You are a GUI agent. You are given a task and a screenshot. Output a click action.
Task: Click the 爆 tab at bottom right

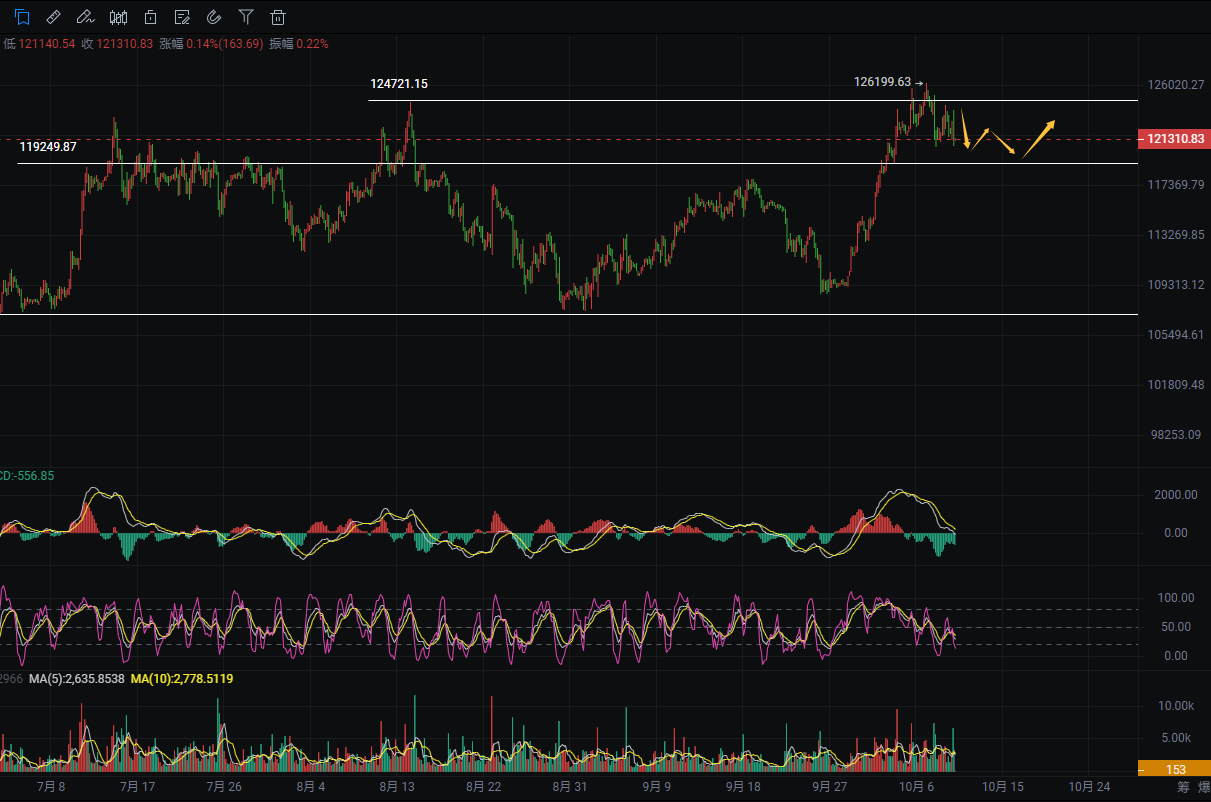1204,787
